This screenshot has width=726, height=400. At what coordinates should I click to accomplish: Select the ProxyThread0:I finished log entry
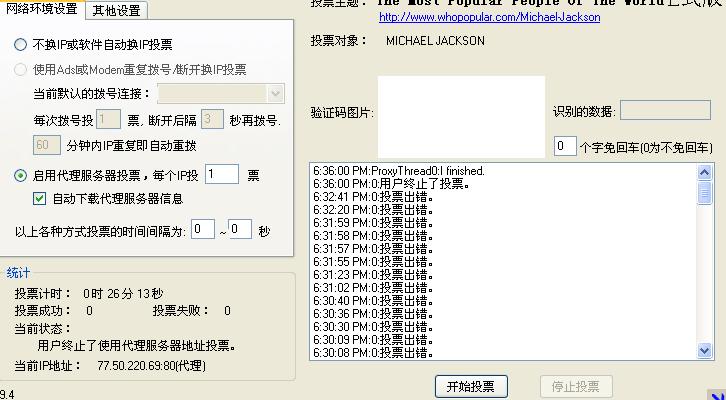point(399,171)
